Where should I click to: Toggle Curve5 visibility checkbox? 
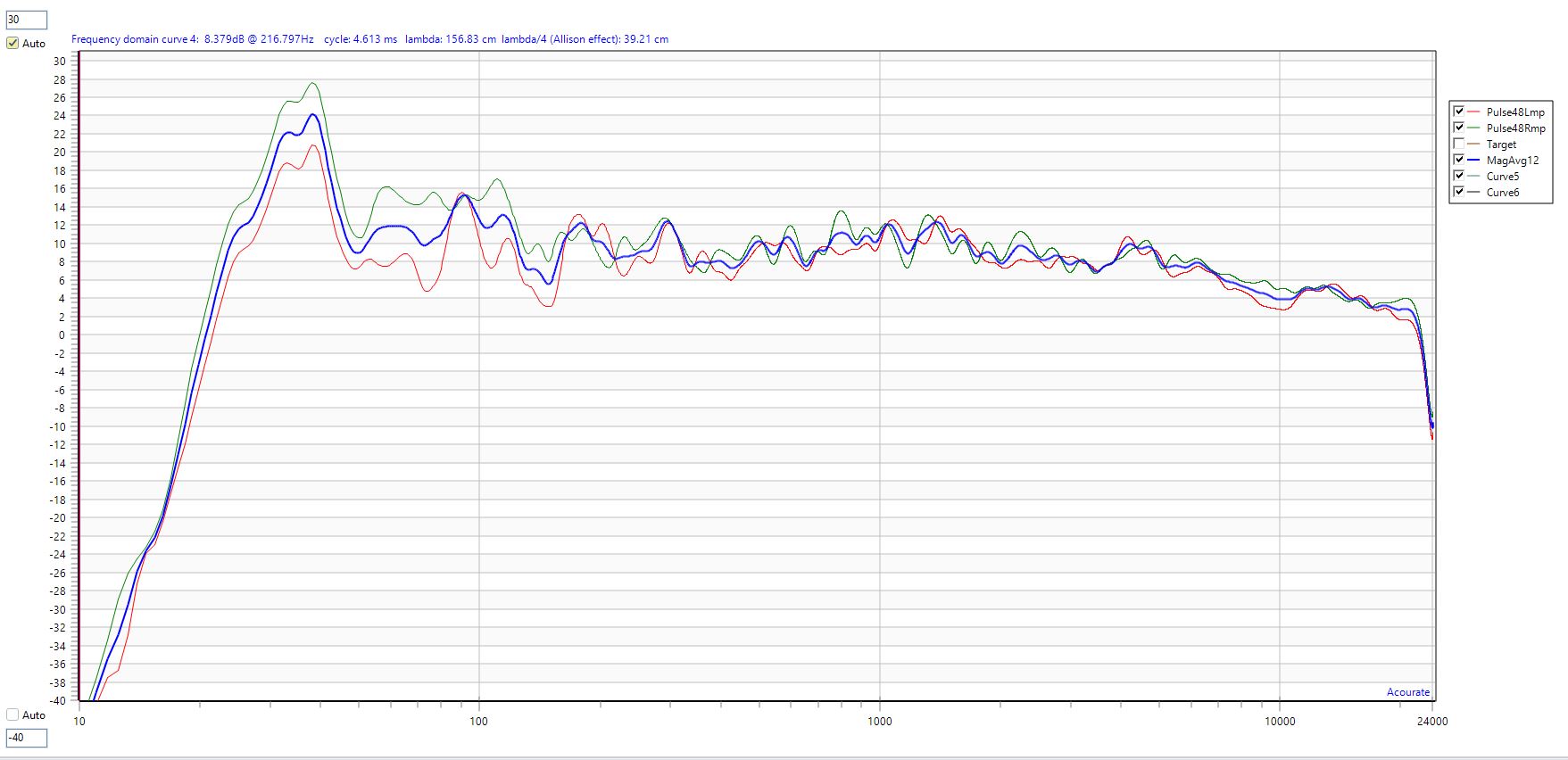pos(1459,176)
